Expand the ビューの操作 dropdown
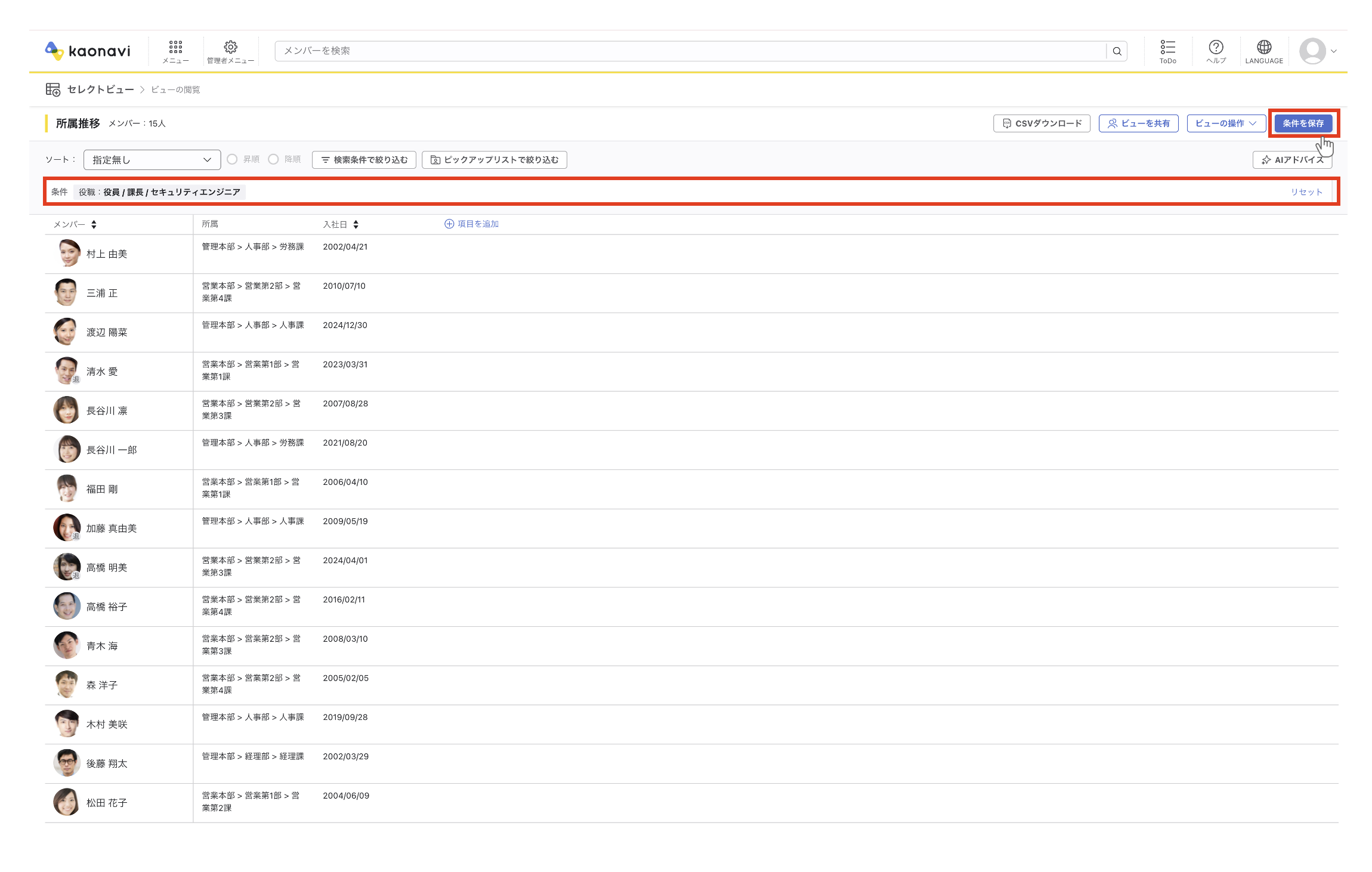This screenshot has width=1372, height=872. 1226,123
